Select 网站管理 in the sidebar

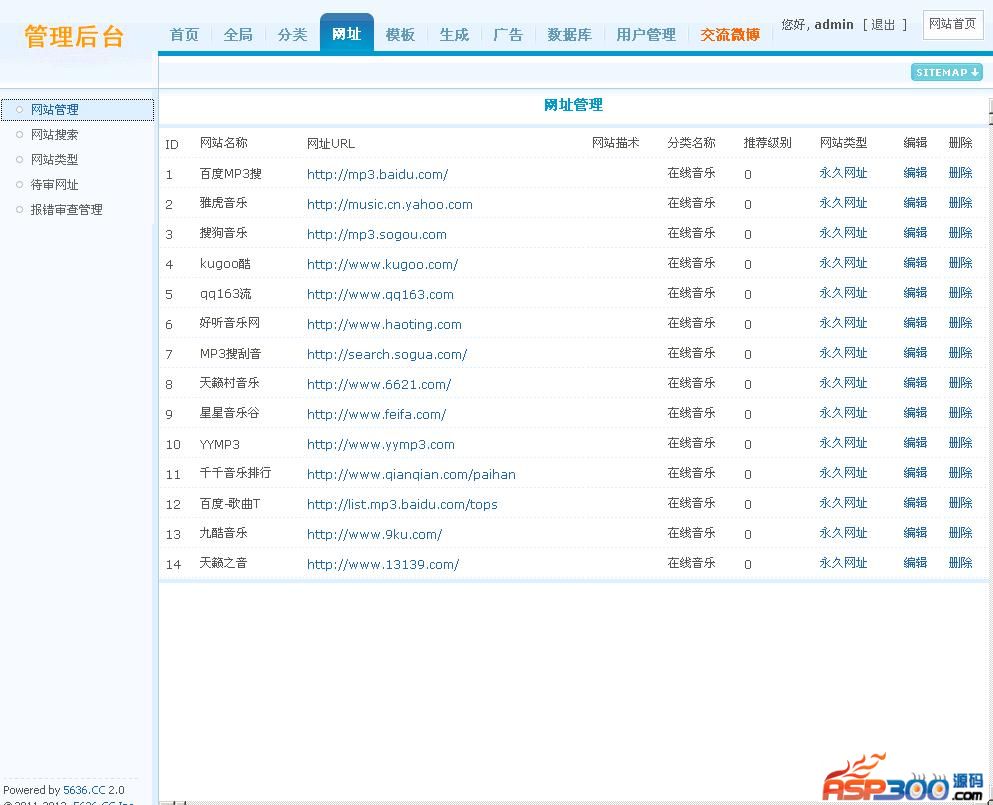[54, 110]
